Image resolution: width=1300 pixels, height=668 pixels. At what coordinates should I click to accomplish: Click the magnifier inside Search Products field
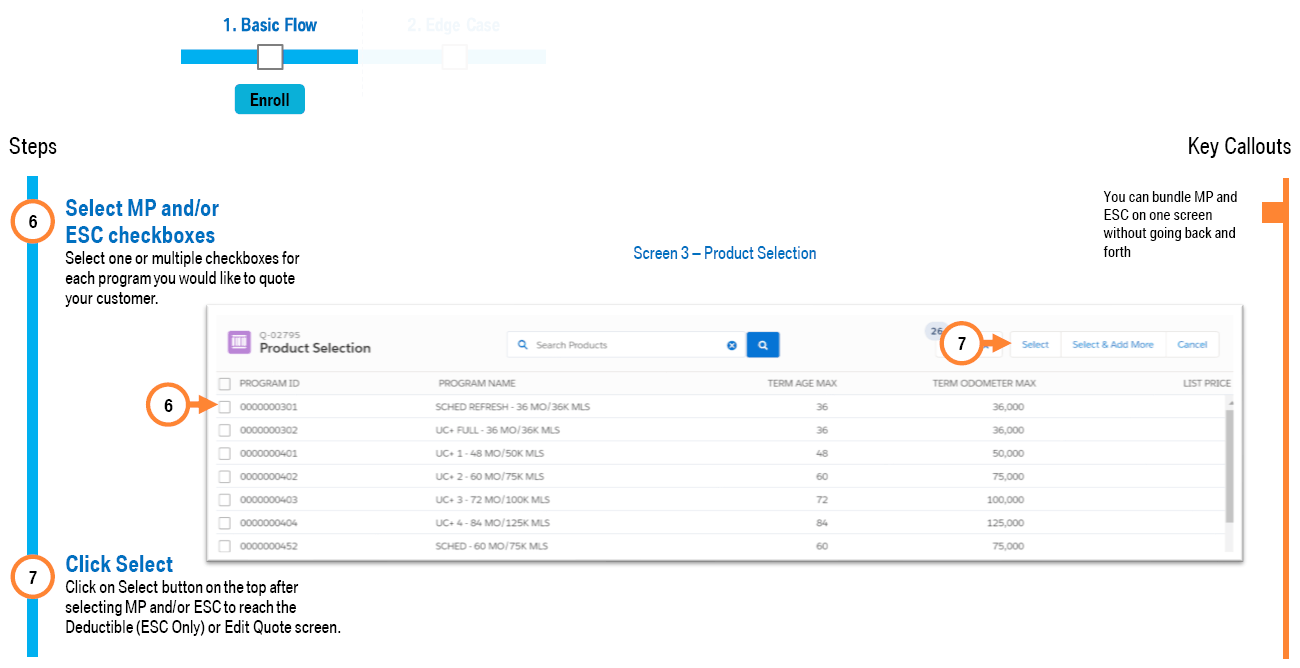[522, 345]
